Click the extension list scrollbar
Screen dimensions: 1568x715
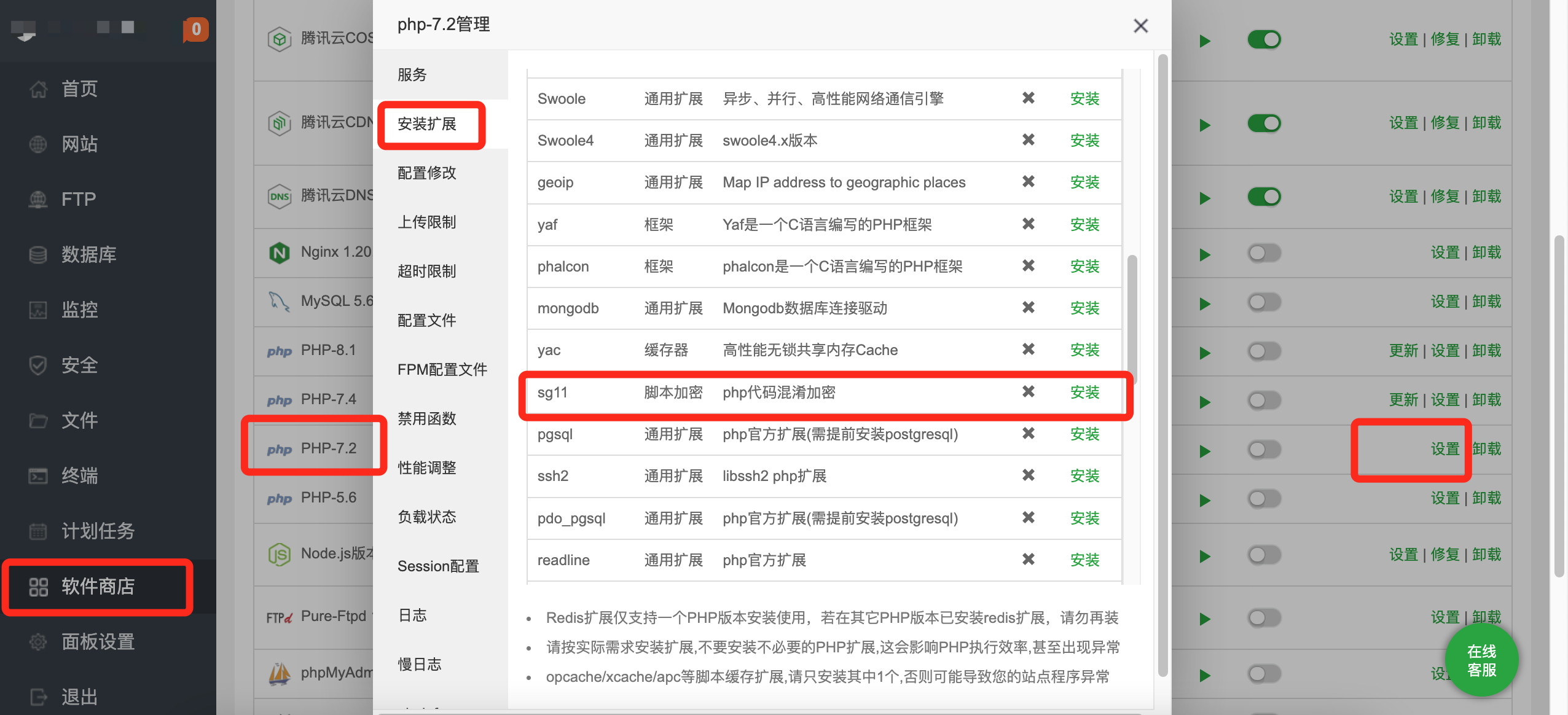tap(1132, 319)
